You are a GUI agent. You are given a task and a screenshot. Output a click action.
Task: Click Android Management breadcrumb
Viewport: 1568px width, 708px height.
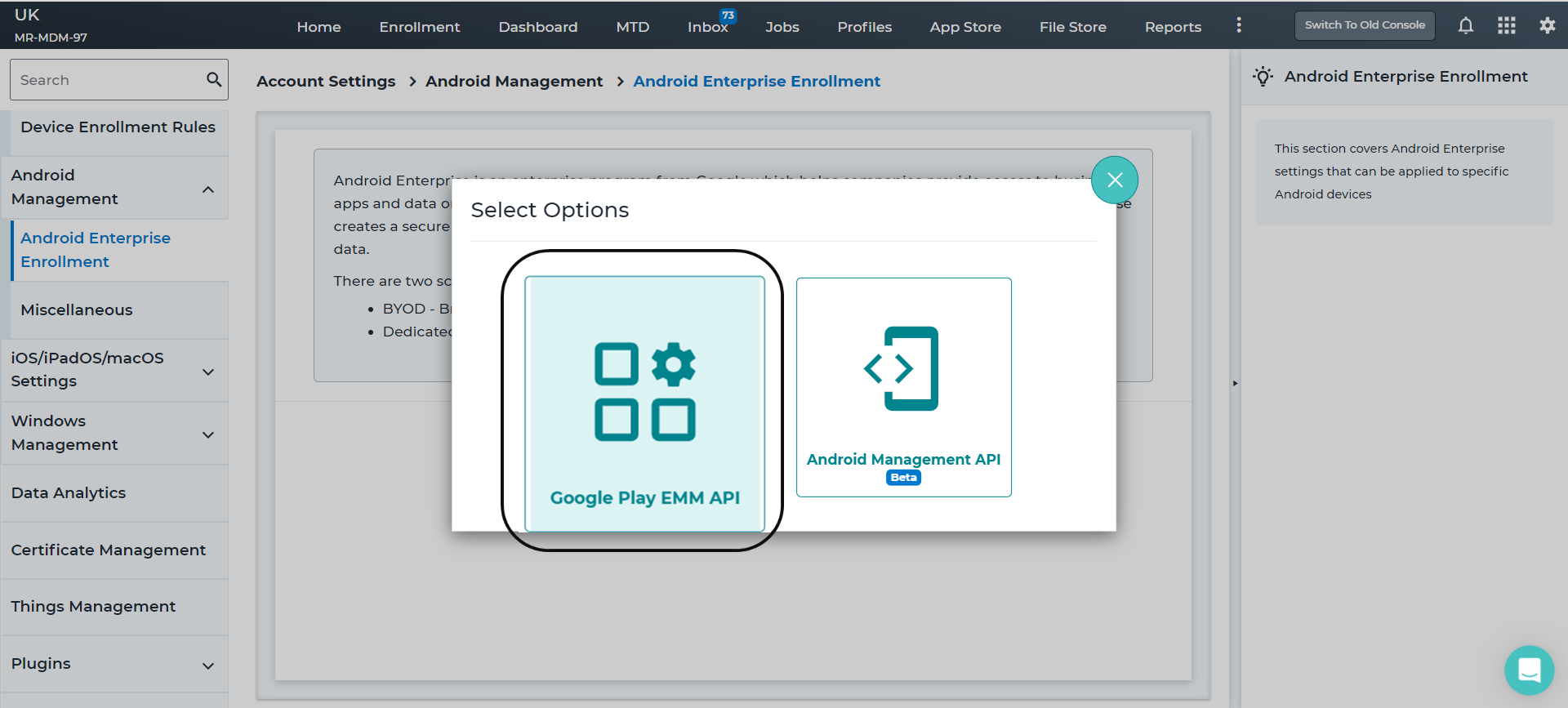click(x=514, y=81)
